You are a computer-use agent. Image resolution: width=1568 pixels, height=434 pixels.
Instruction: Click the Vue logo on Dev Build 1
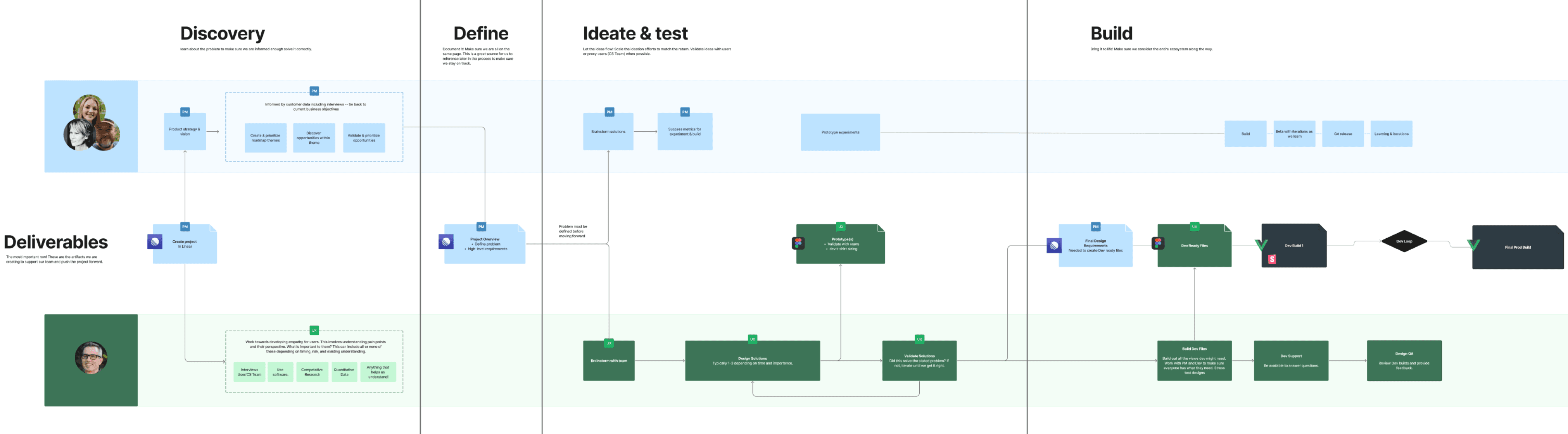point(1261,245)
